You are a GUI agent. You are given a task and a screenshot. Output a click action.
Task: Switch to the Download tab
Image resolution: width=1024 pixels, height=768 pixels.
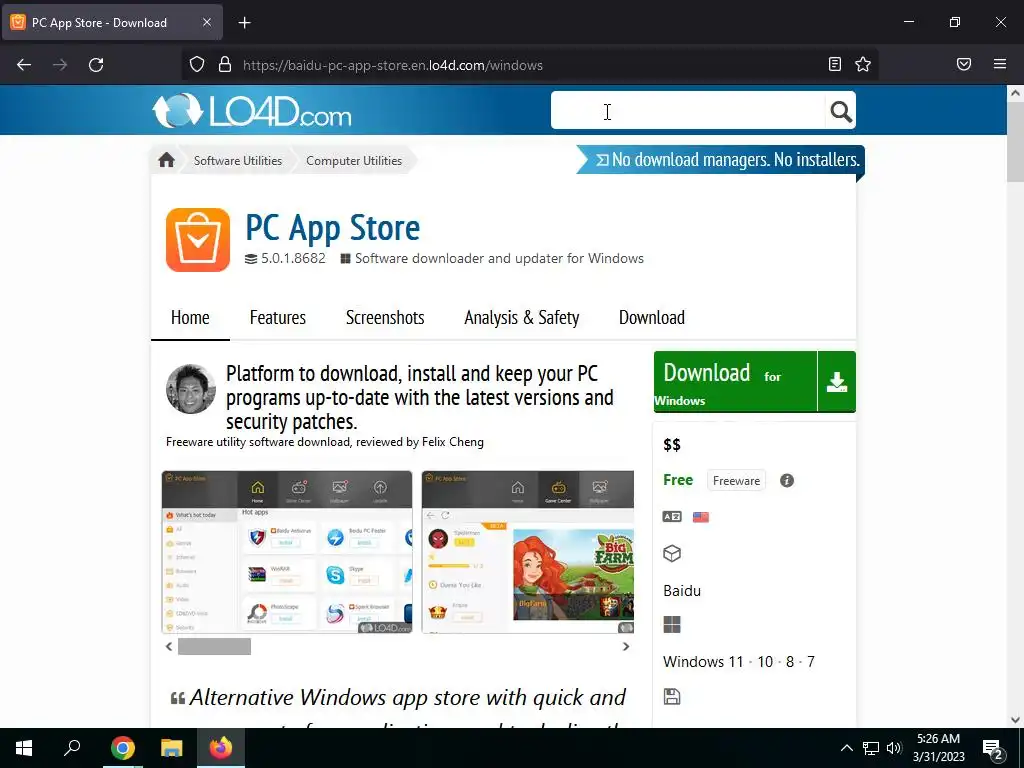pyautogui.click(x=652, y=317)
